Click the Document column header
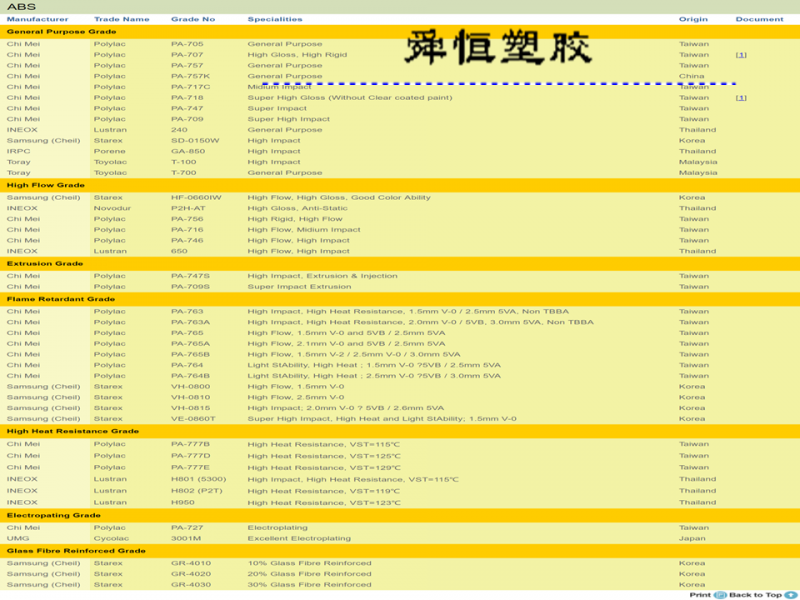 point(759,19)
